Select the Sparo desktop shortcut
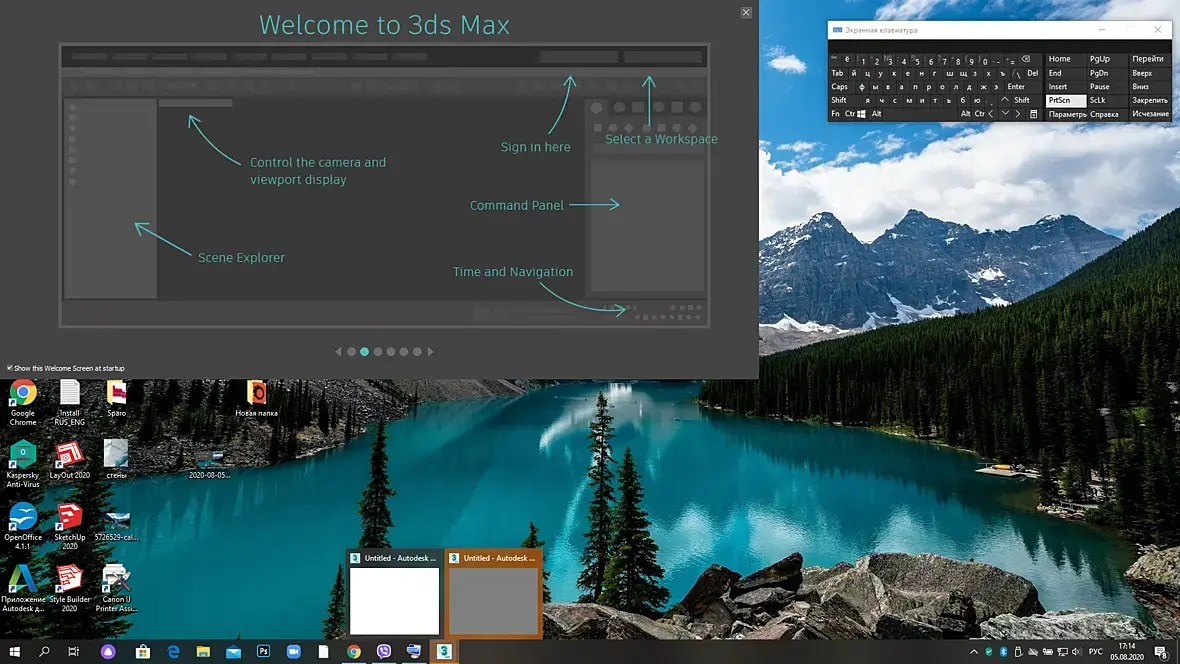This screenshot has width=1180, height=664. [117, 398]
